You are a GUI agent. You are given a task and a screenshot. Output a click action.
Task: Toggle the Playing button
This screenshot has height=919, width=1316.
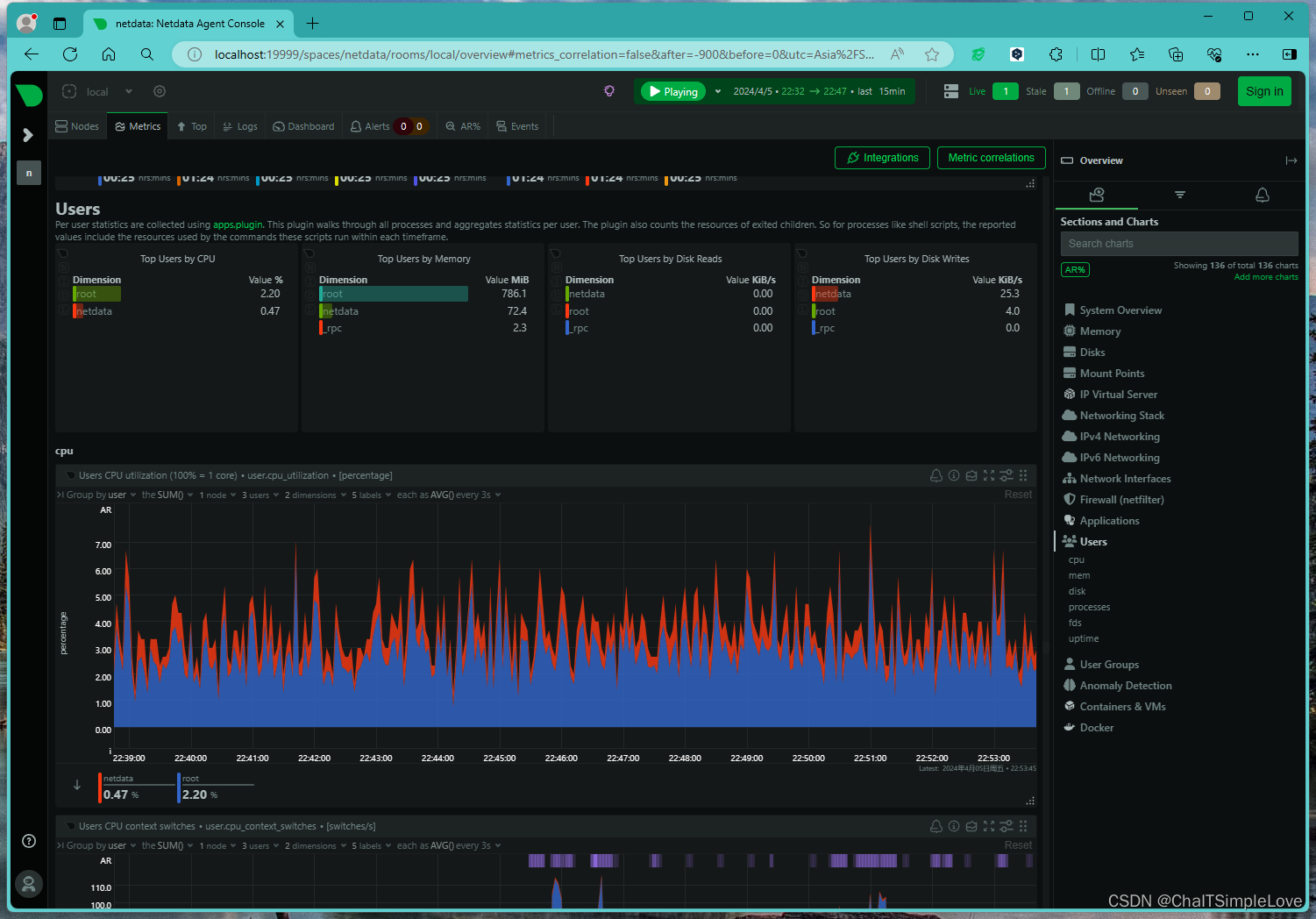coord(673,91)
